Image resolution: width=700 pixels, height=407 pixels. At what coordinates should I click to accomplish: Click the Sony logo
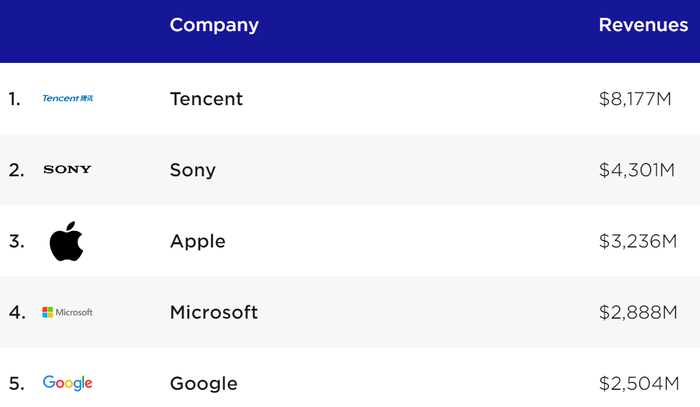click(x=67, y=170)
